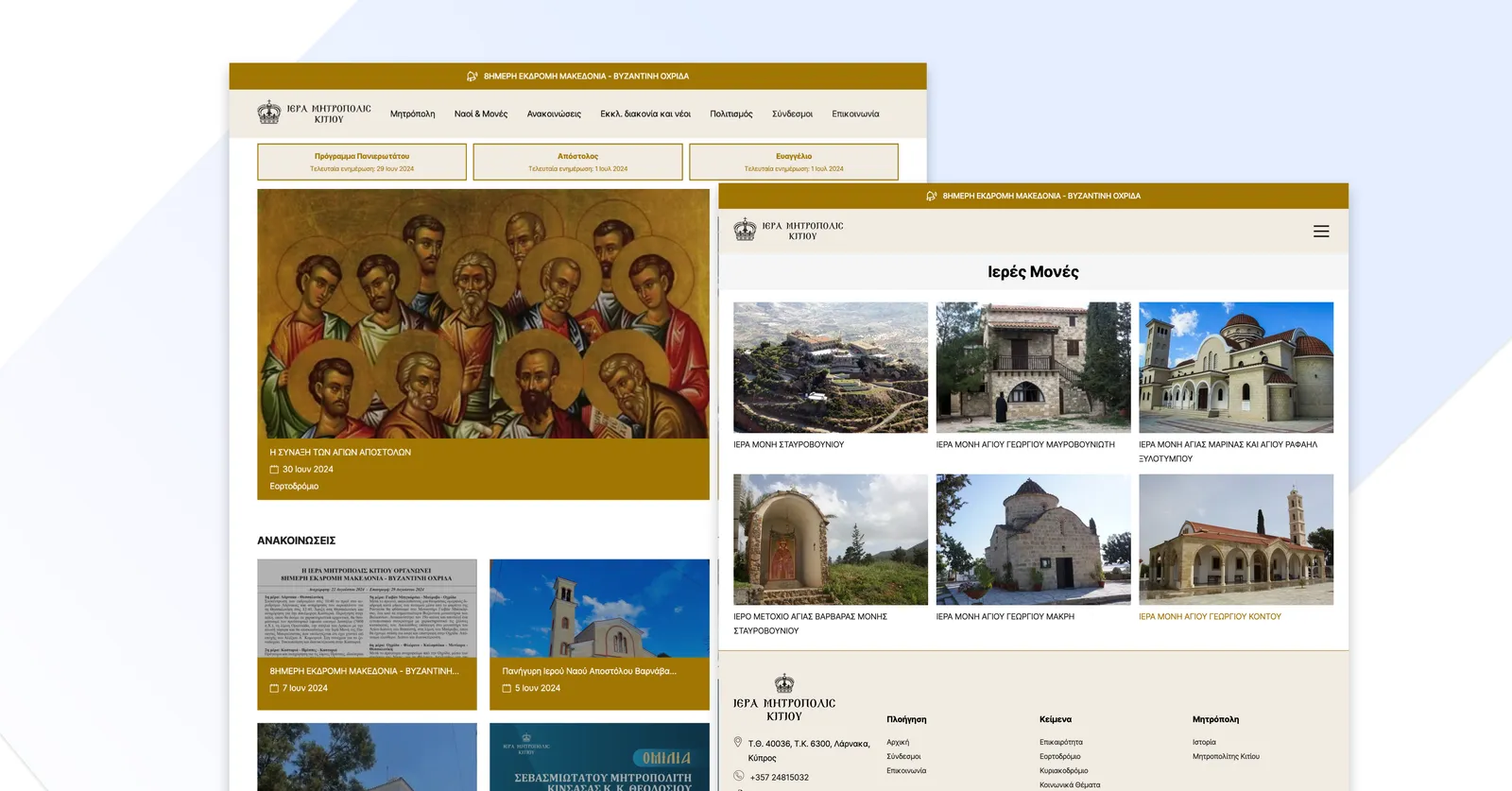This screenshot has height=791, width=1512.
Task: Open the Ανακοινώσεις menu item
Action: (554, 114)
